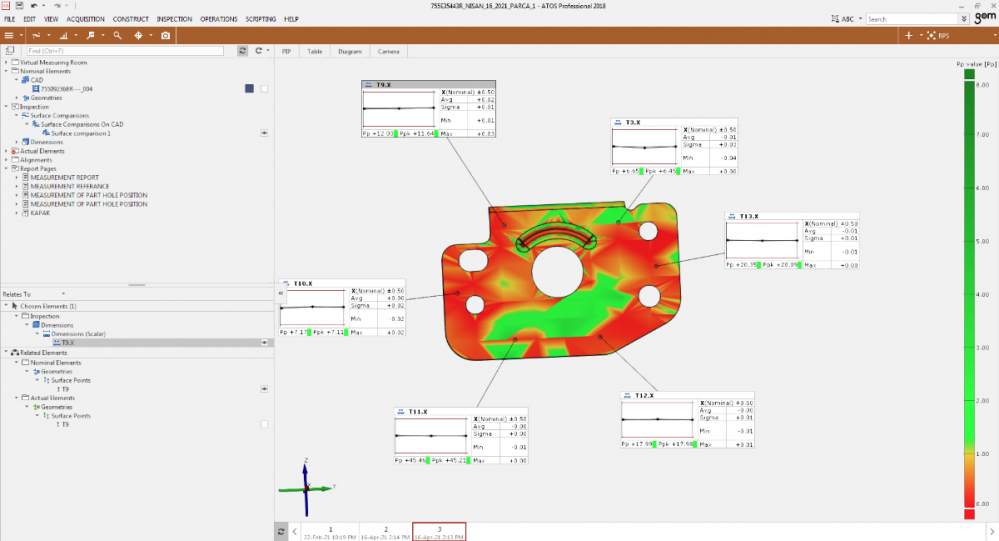Toggle checkbox next to CAD part 755092368R
The width and height of the screenshot is (999, 541).
[264, 88]
